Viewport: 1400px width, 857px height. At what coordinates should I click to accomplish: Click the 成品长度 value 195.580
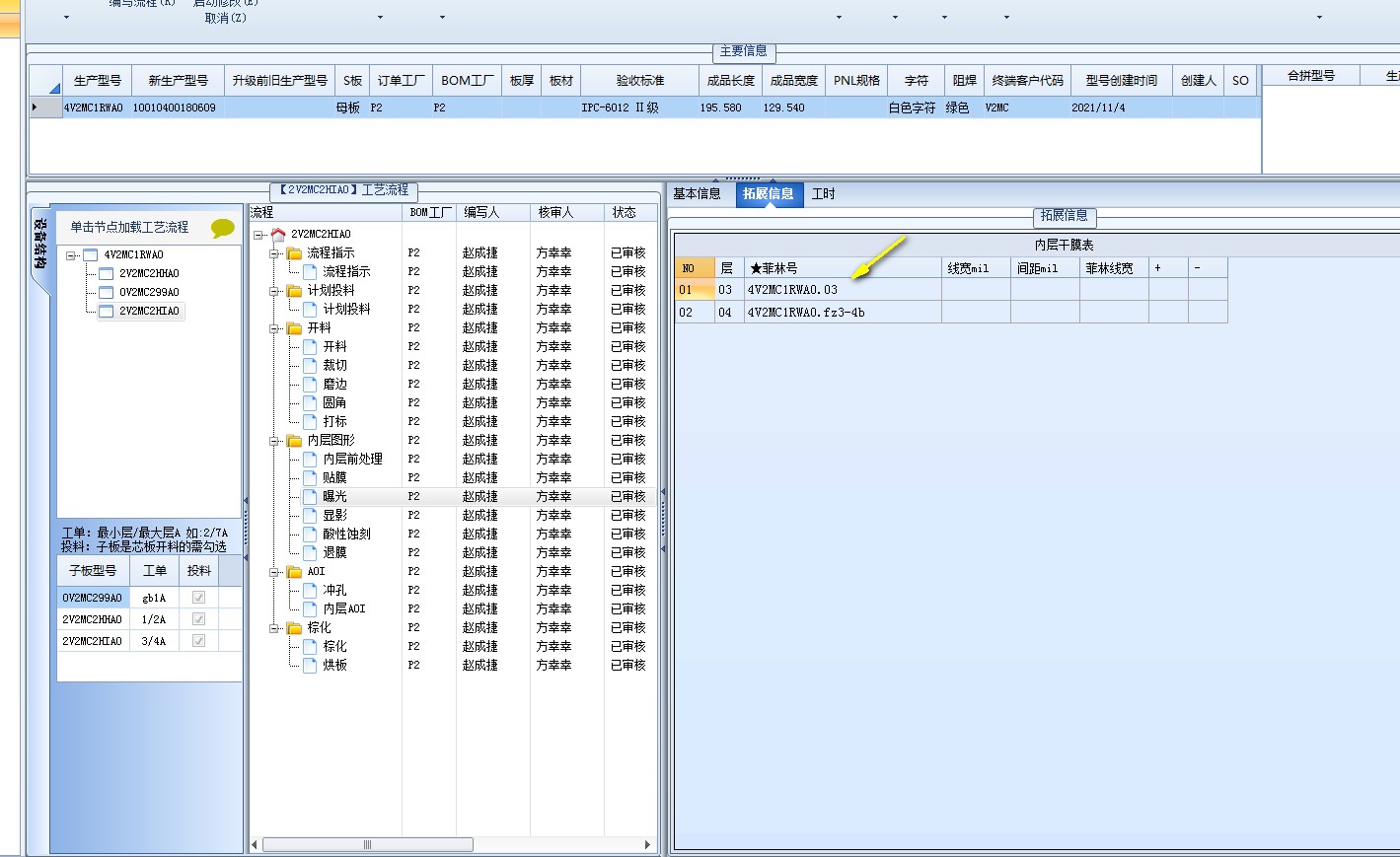click(730, 108)
